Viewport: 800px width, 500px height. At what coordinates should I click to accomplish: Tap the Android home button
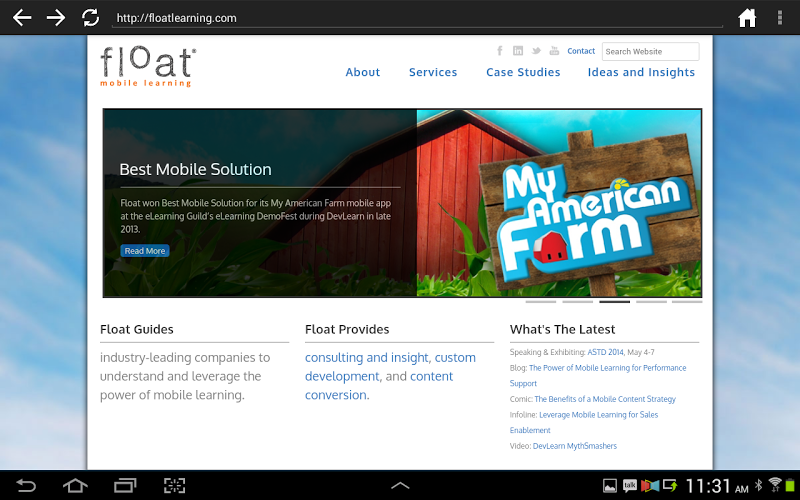[75, 485]
